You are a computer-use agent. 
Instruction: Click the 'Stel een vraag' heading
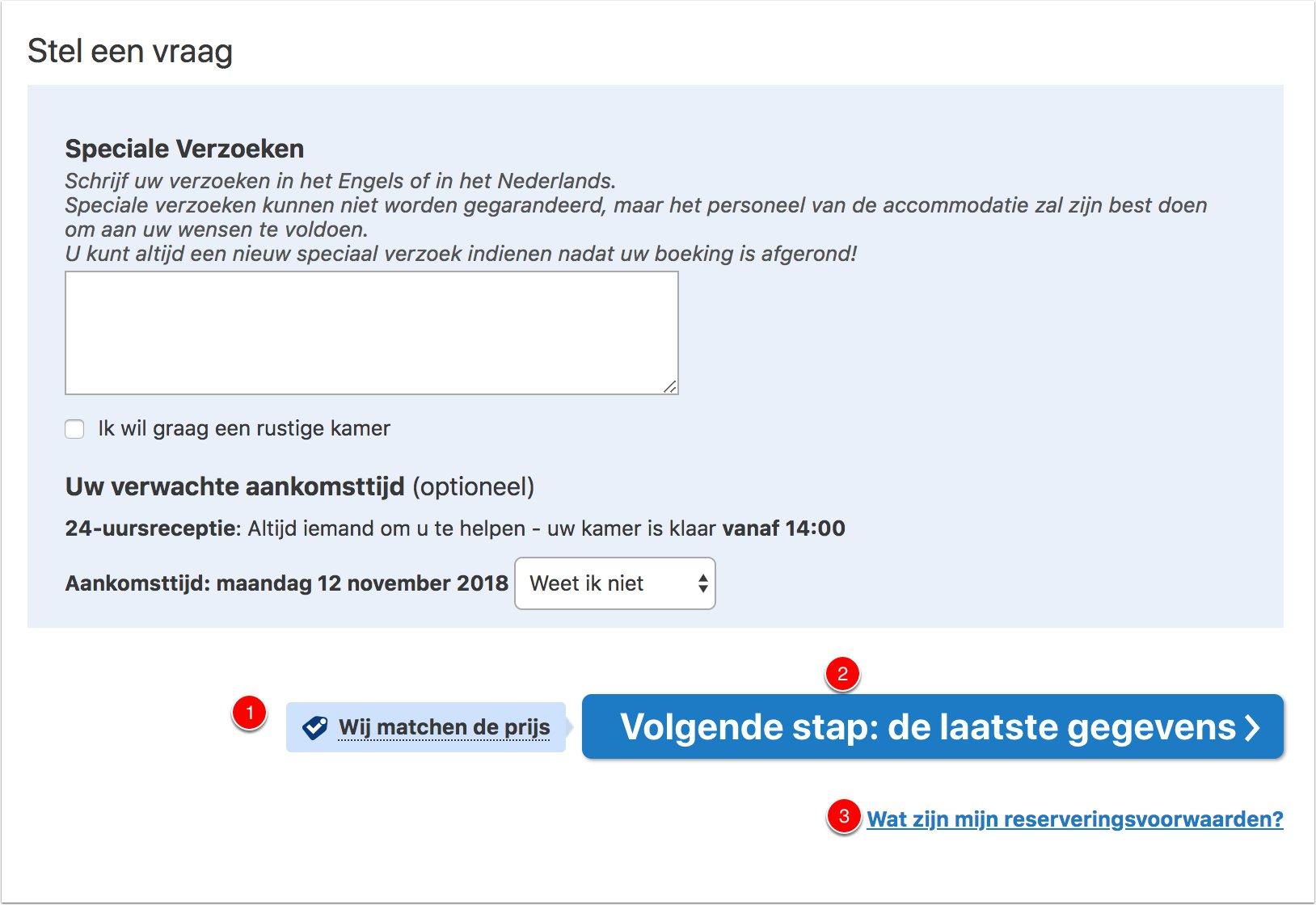(130, 51)
